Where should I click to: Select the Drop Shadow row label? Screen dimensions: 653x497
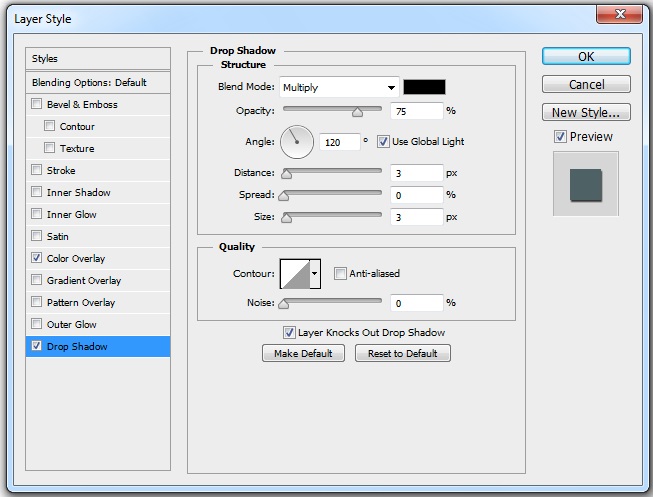pyautogui.click(x=77, y=347)
